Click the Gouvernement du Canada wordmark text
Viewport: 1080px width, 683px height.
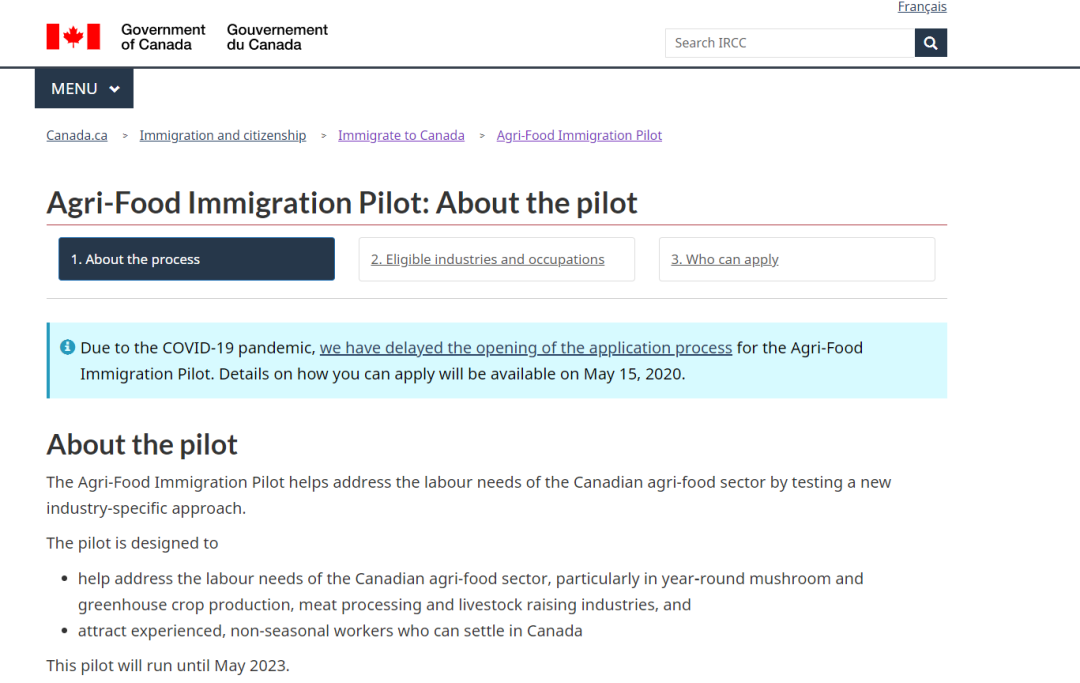pos(278,37)
